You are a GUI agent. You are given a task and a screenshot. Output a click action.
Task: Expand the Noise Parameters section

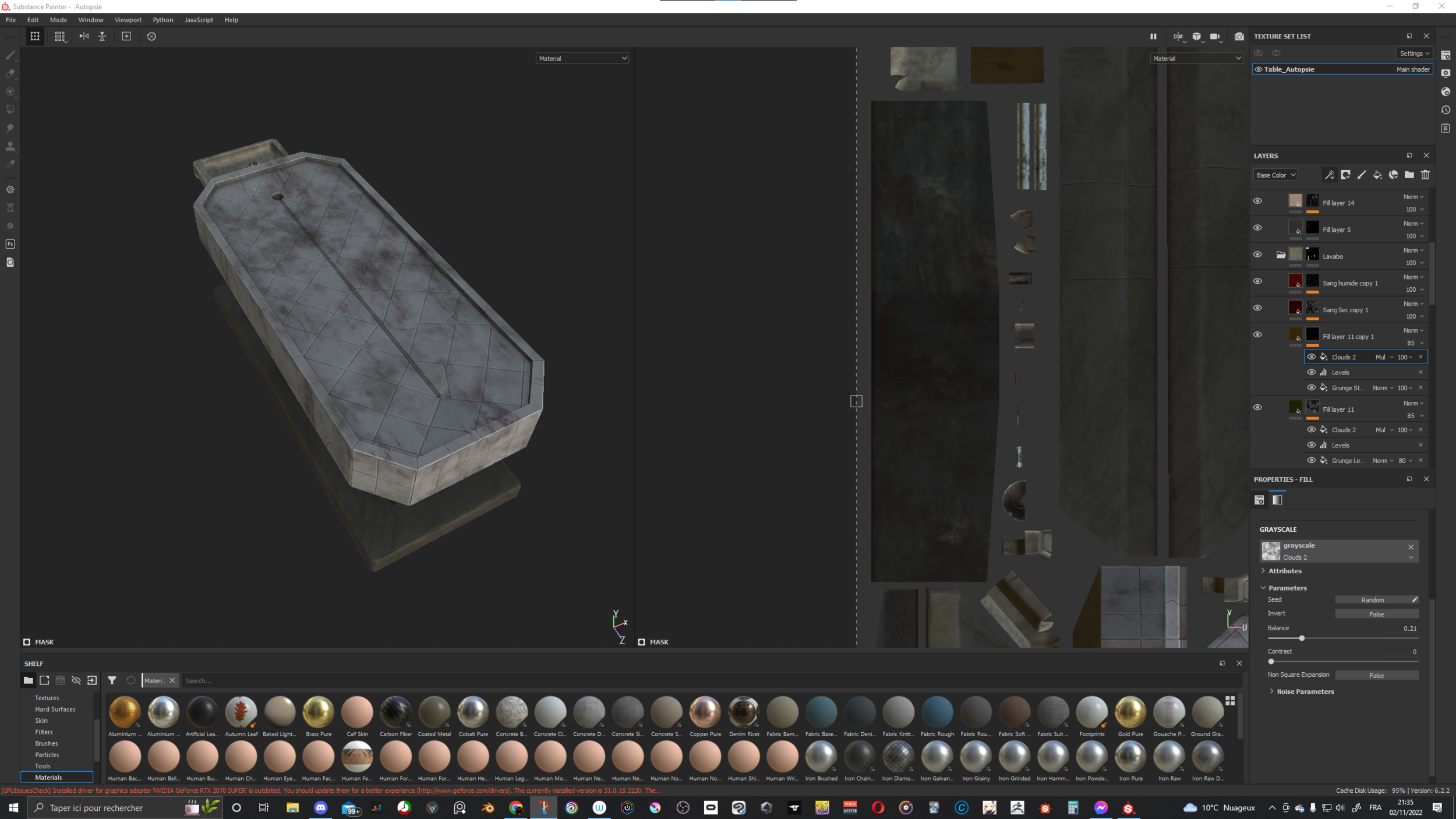pos(1305,691)
